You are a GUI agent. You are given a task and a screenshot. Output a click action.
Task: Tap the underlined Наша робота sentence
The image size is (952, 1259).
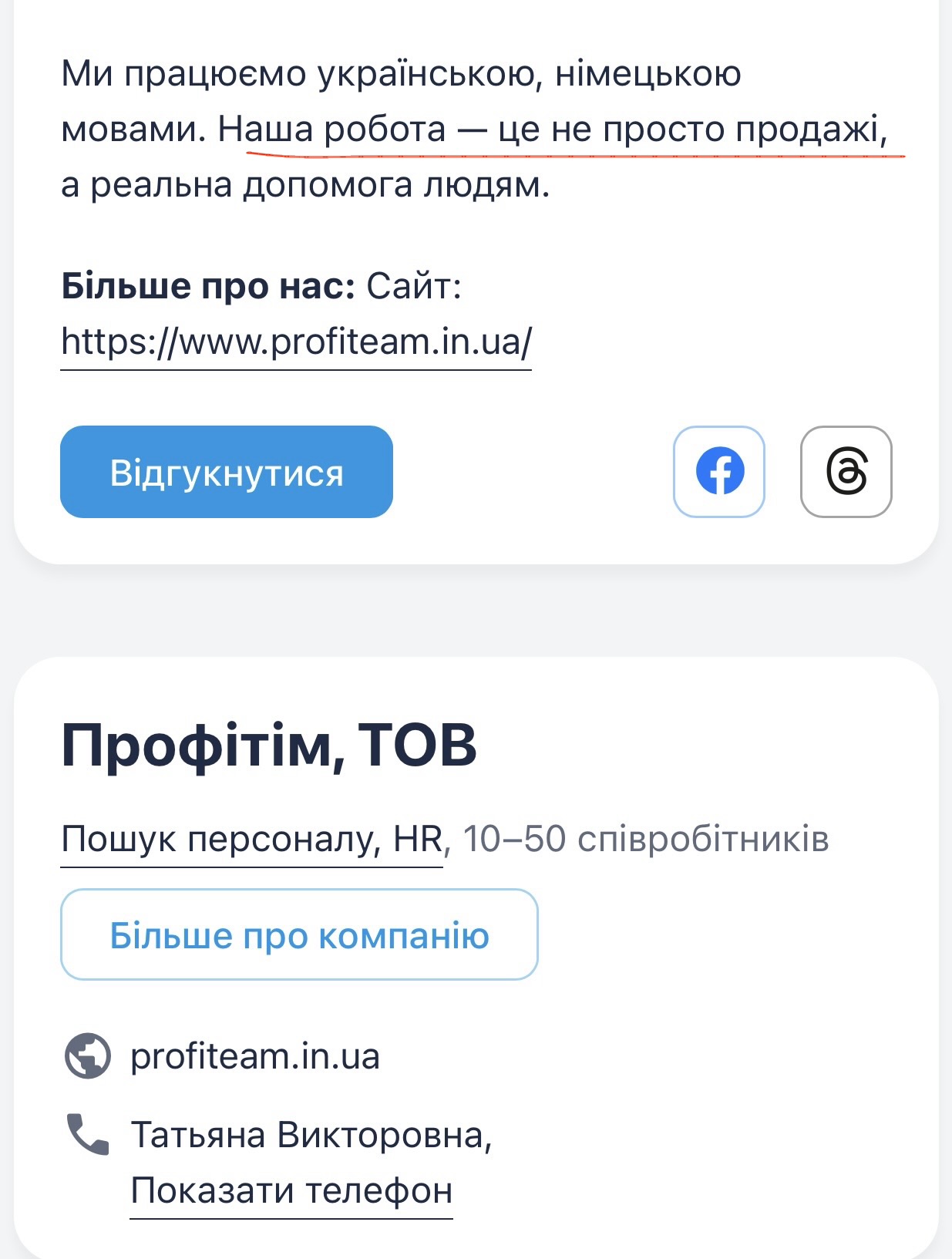tap(552, 130)
